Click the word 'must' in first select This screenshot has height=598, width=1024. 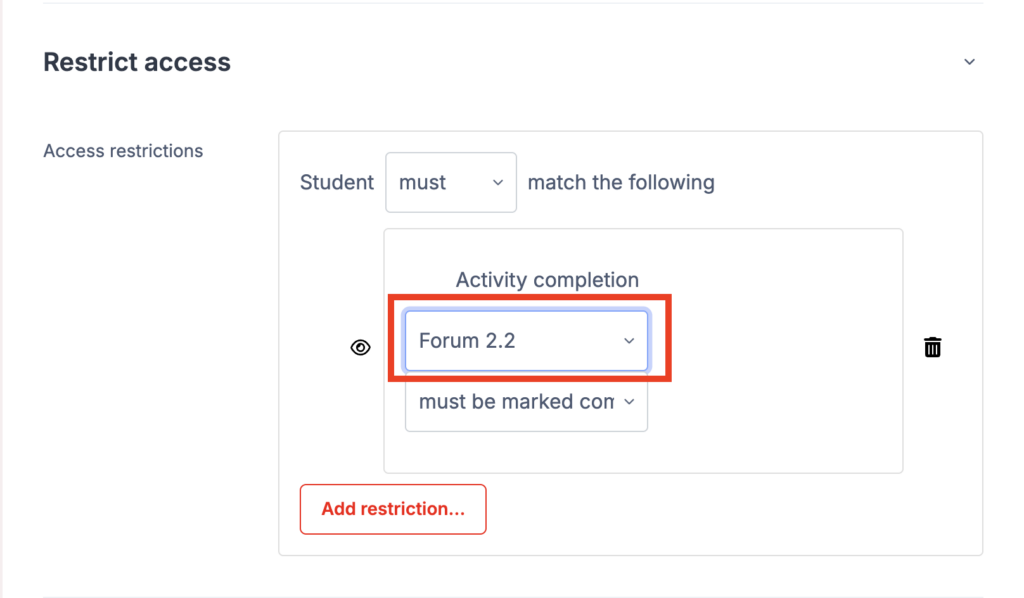pyautogui.click(x=422, y=183)
